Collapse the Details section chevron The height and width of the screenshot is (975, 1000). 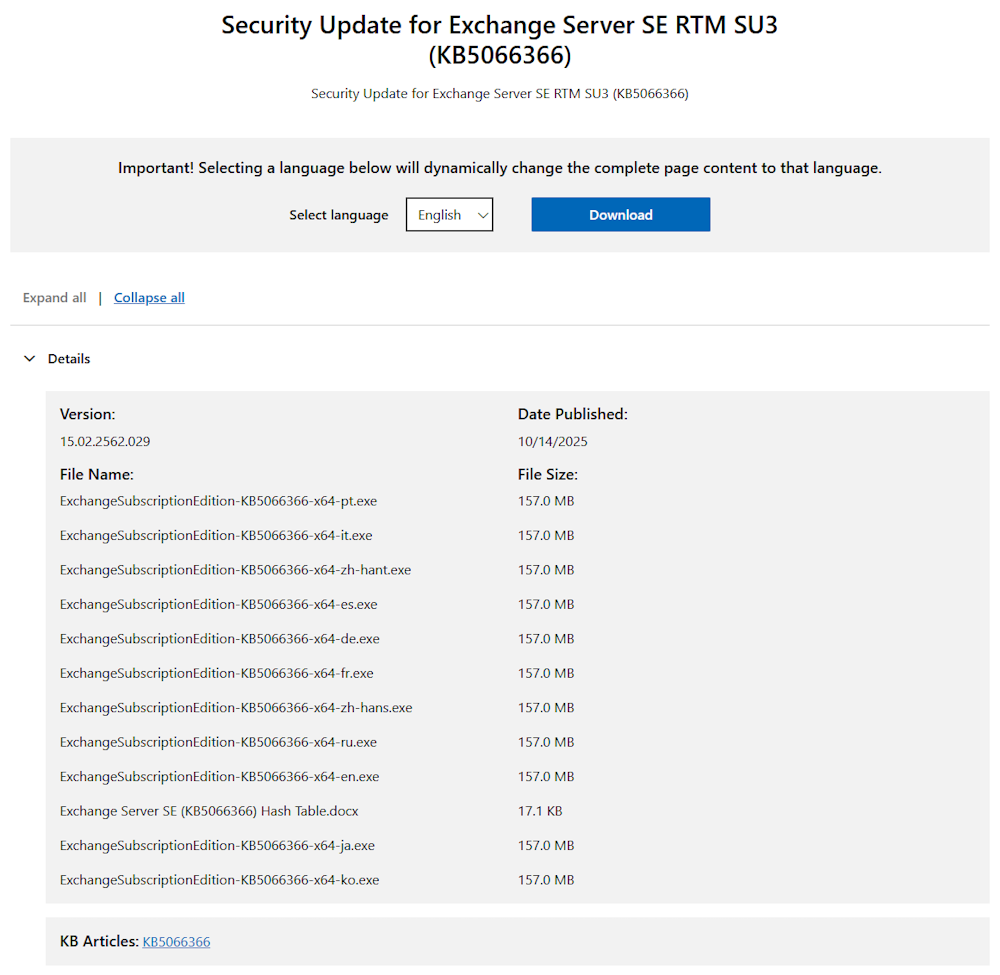(30, 359)
